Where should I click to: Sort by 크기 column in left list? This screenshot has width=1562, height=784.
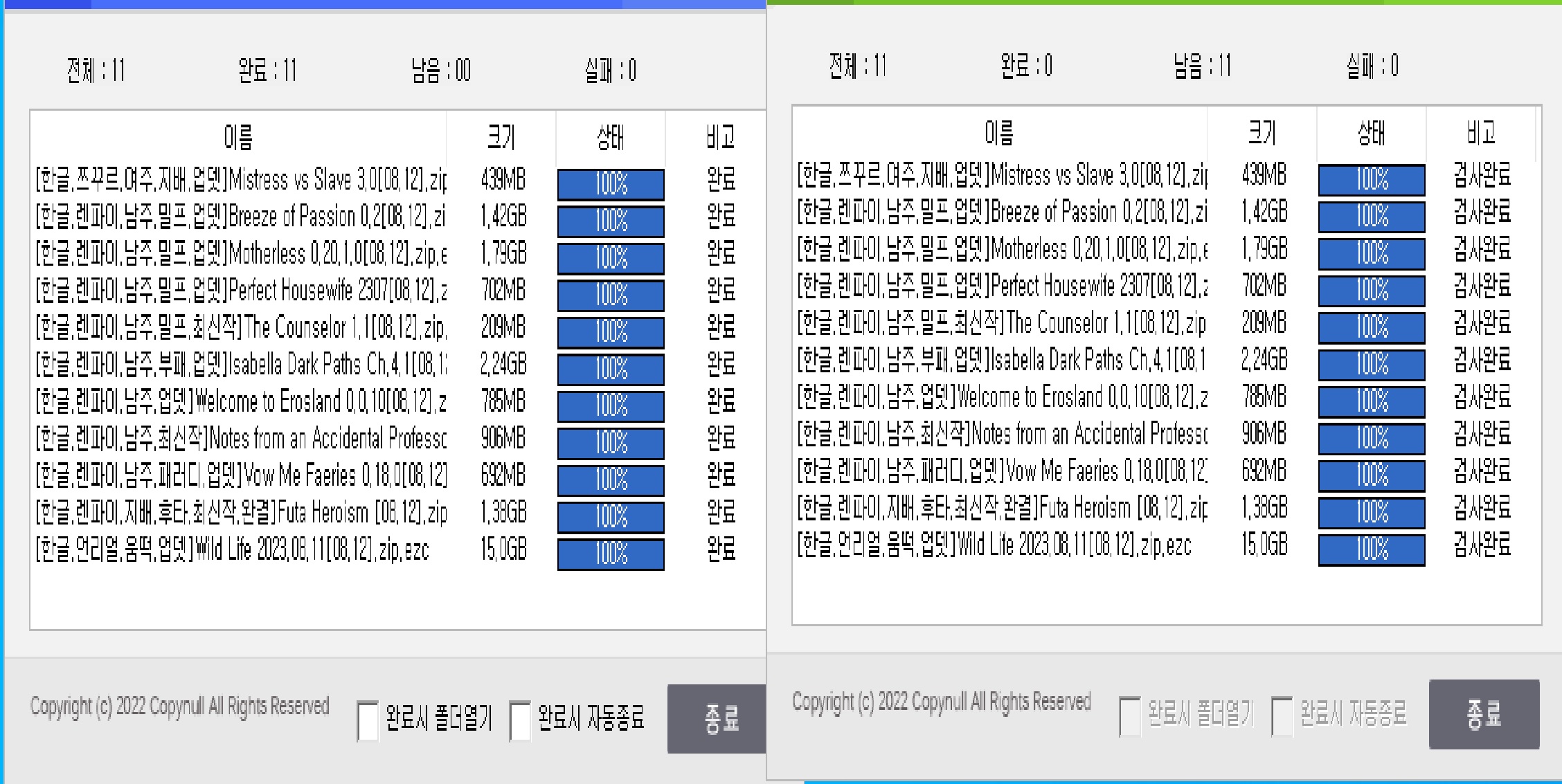point(501,137)
